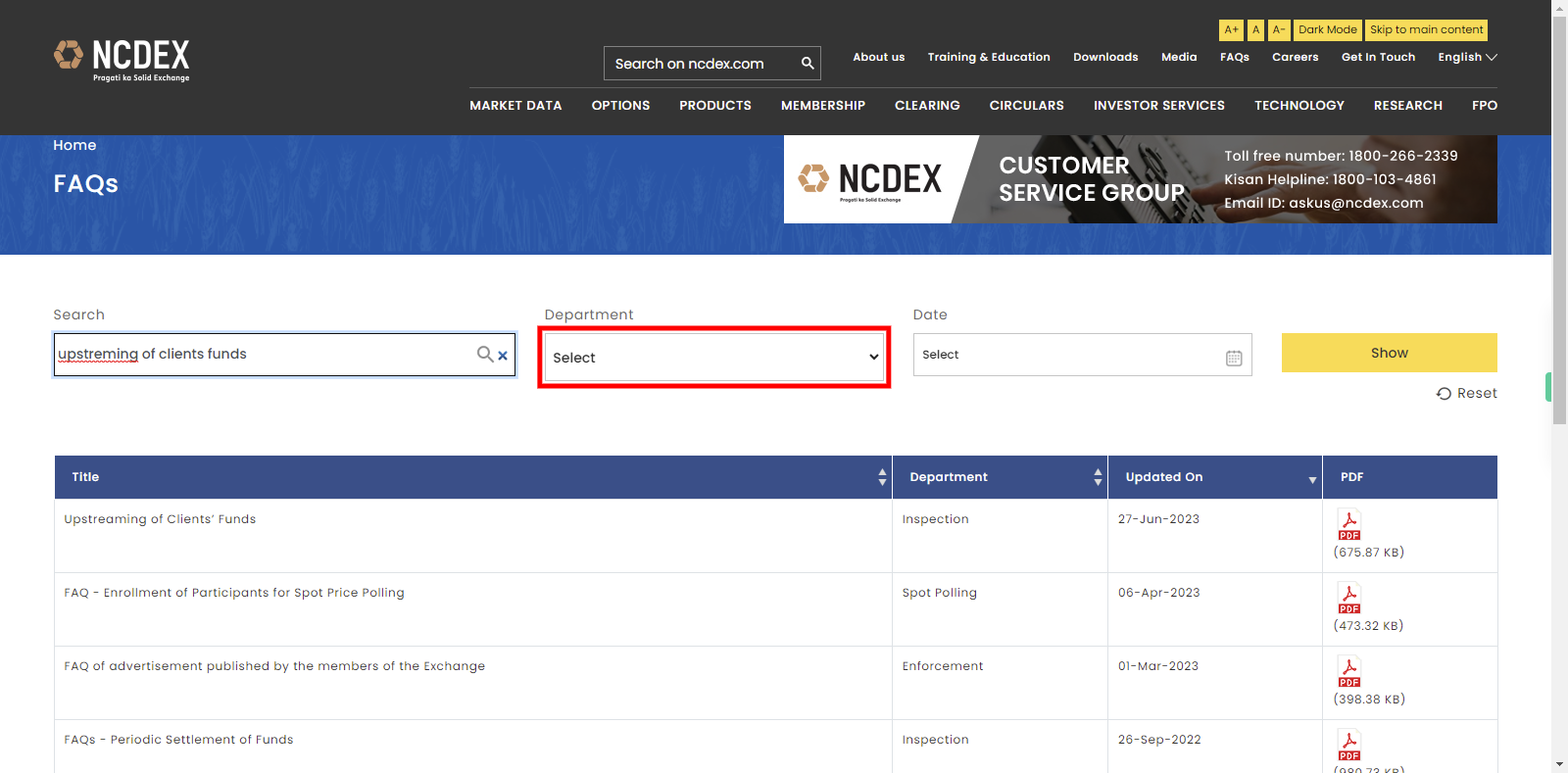Open Training & Education link
This screenshot has width=1568, height=773.
(989, 57)
